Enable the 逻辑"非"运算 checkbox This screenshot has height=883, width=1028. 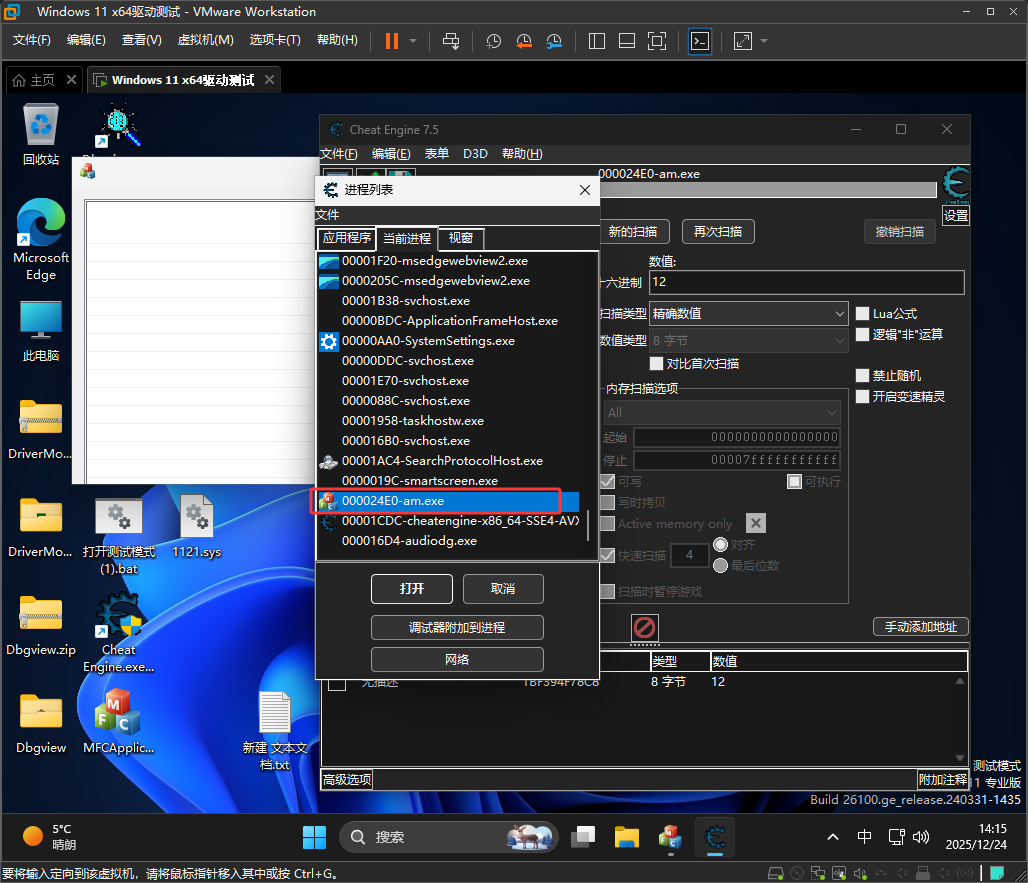point(863,334)
